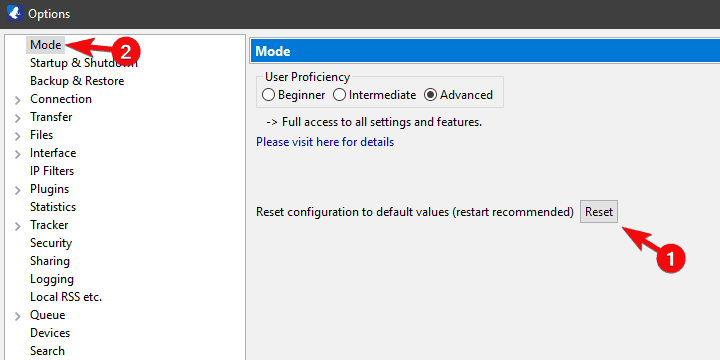The image size is (720, 360).
Task: Expand the Queue tree node
Action: click(17, 316)
